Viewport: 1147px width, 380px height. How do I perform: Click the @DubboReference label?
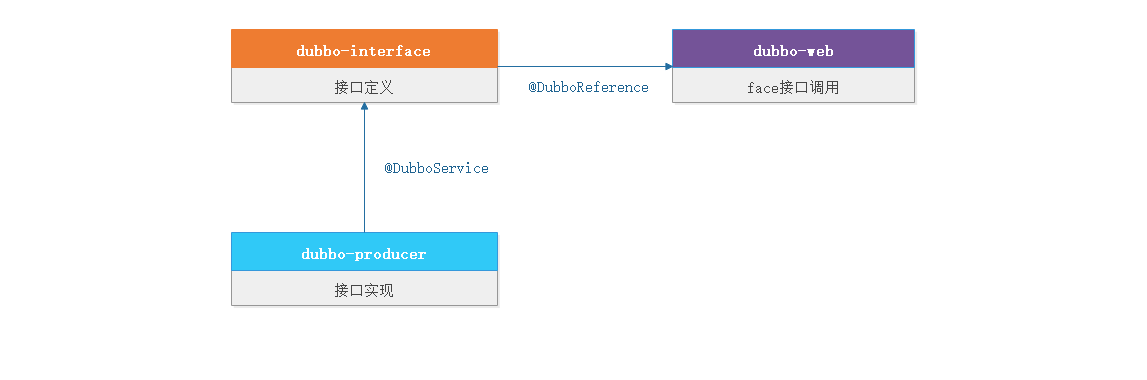pos(589,88)
